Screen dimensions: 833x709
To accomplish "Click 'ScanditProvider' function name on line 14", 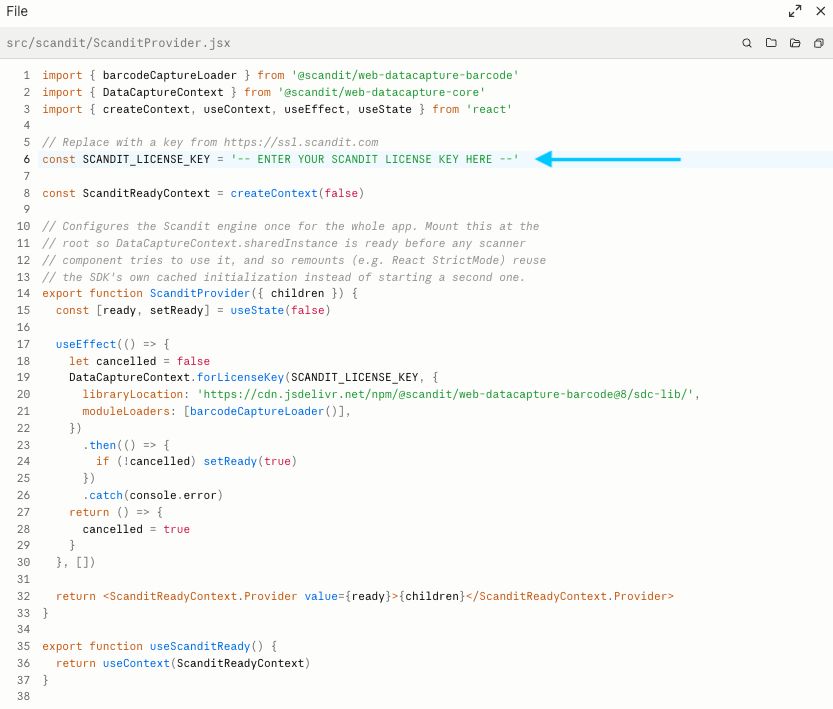I will pos(200,293).
